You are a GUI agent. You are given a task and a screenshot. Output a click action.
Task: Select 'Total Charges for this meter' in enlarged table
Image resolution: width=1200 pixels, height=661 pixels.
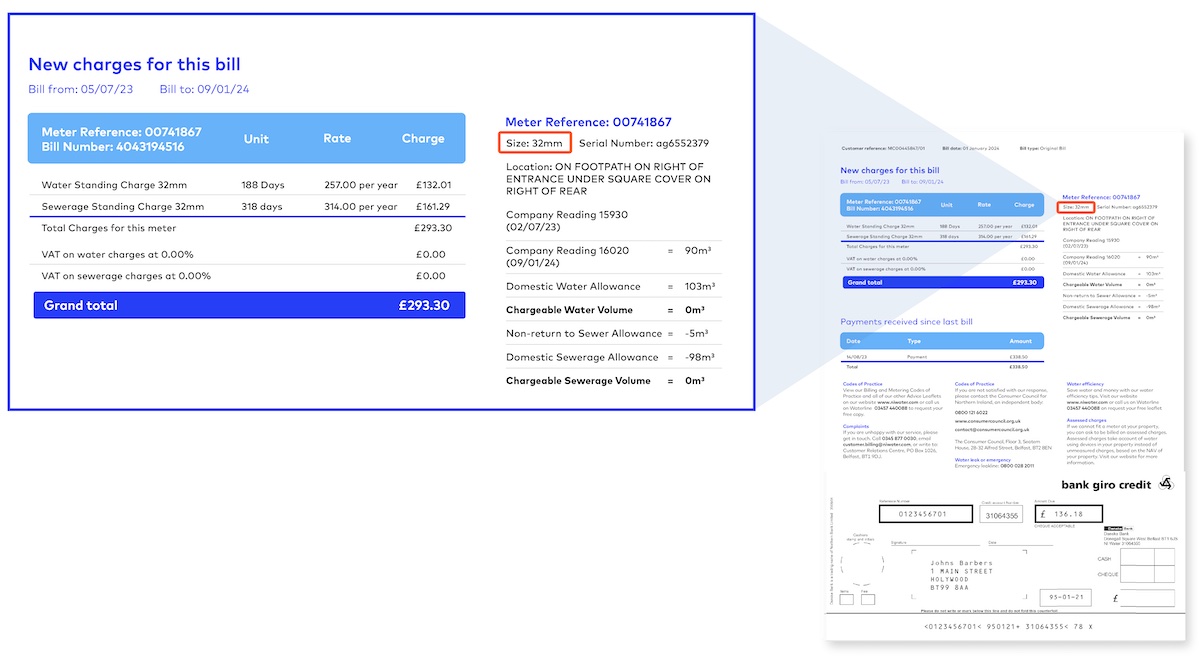point(109,228)
